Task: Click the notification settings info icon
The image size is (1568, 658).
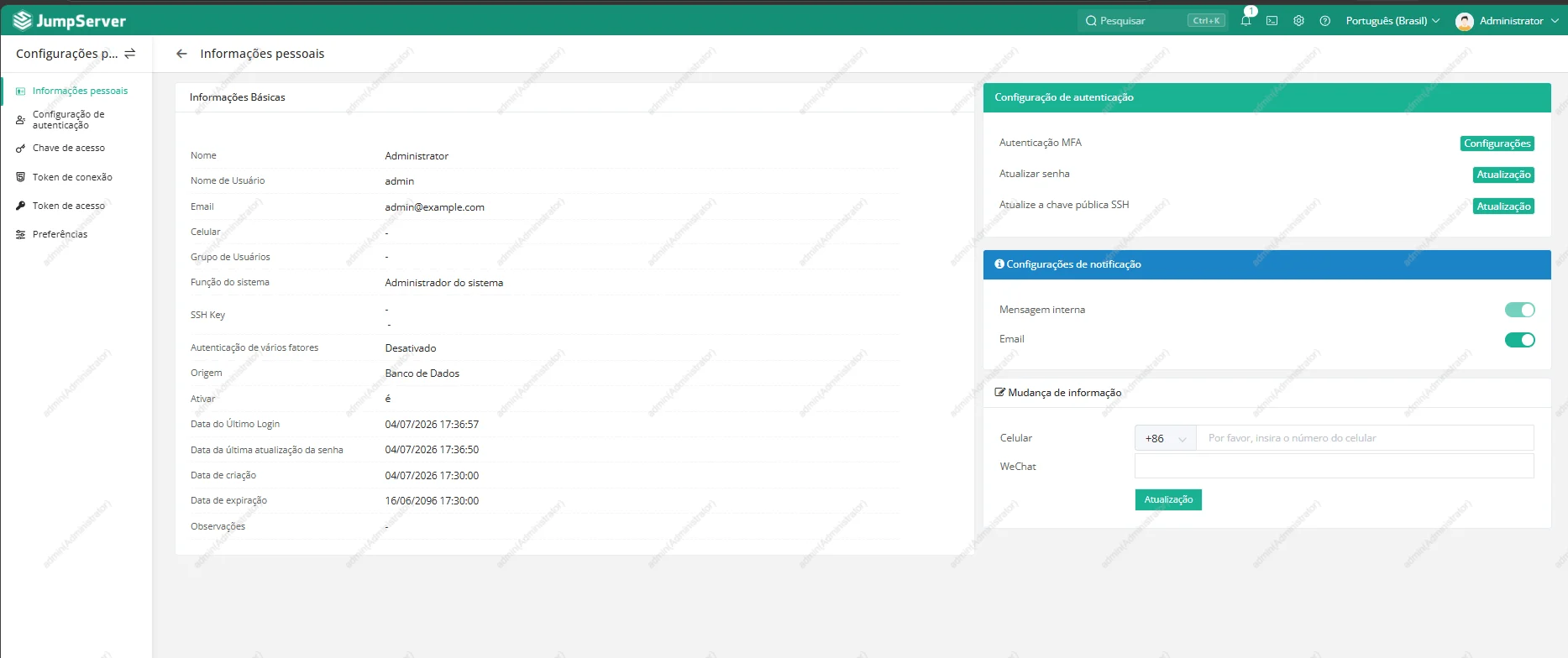Action: [999, 264]
